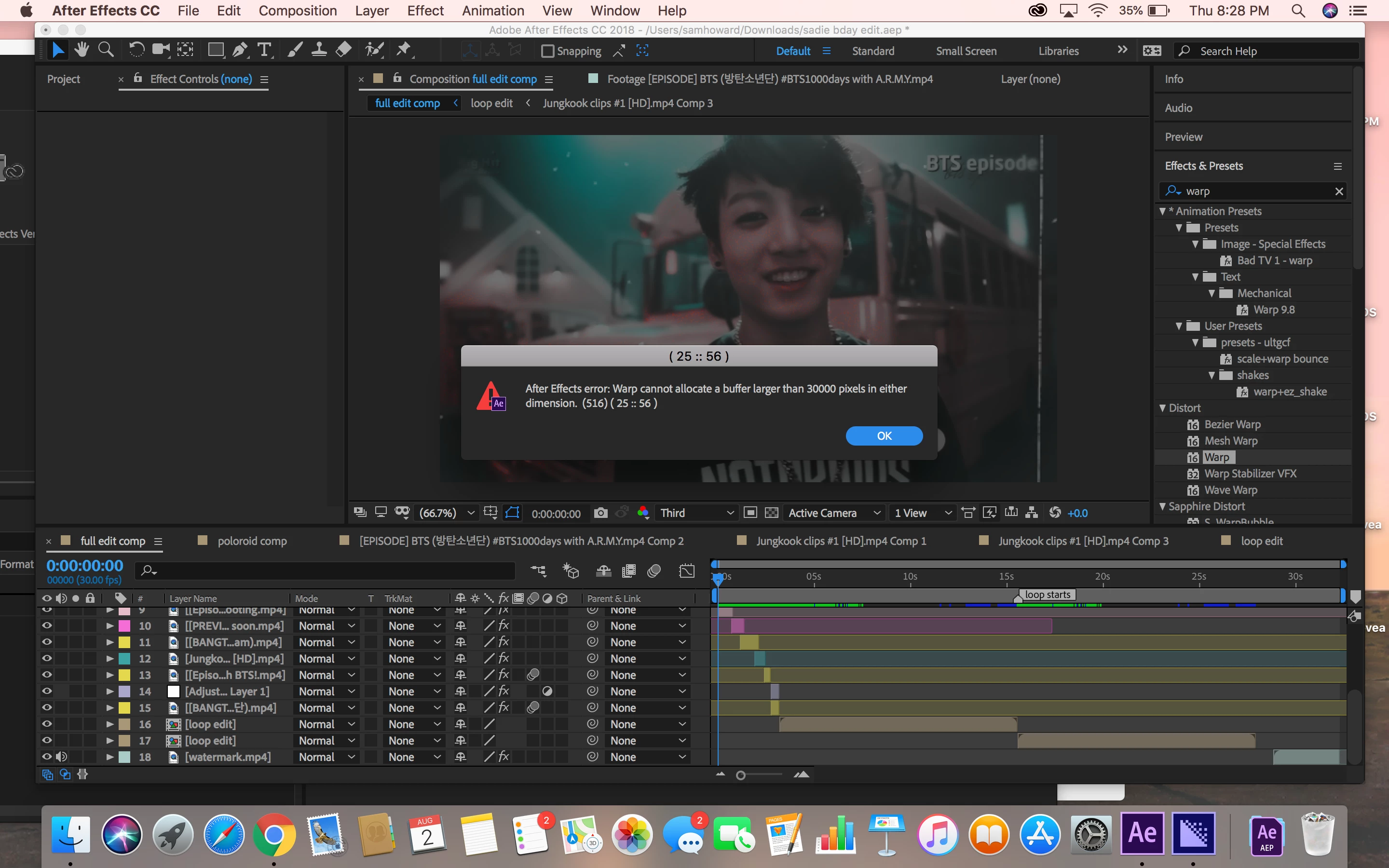The width and height of the screenshot is (1389, 868).
Task: Collapse the Distort effects category
Action: [1162, 408]
